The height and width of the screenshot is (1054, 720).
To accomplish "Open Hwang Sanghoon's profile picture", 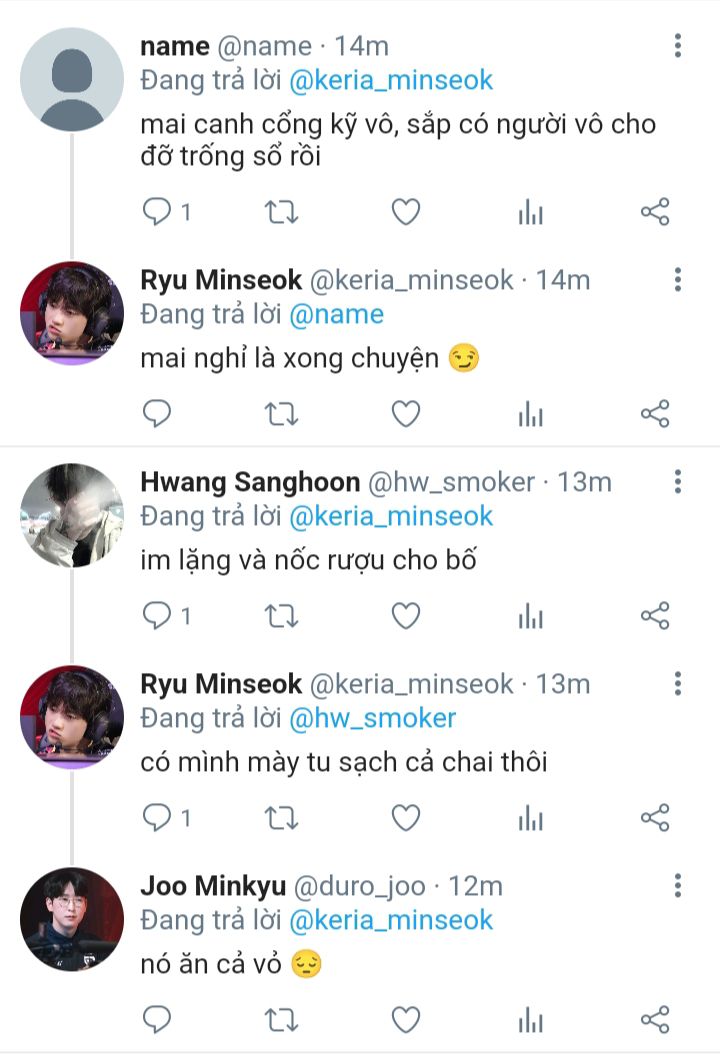I will (x=72, y=515).
